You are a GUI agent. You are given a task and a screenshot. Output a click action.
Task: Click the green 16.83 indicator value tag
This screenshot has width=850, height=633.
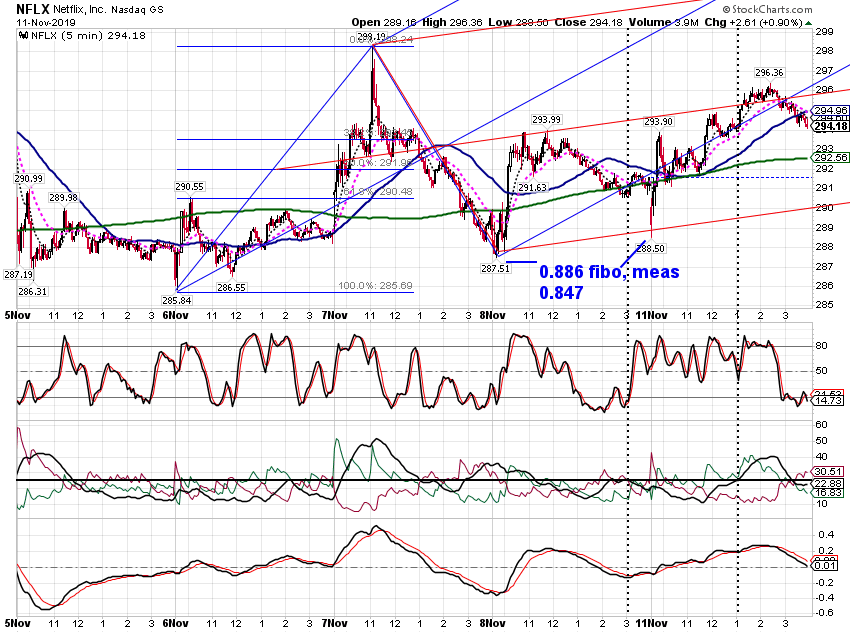point(829,492)
